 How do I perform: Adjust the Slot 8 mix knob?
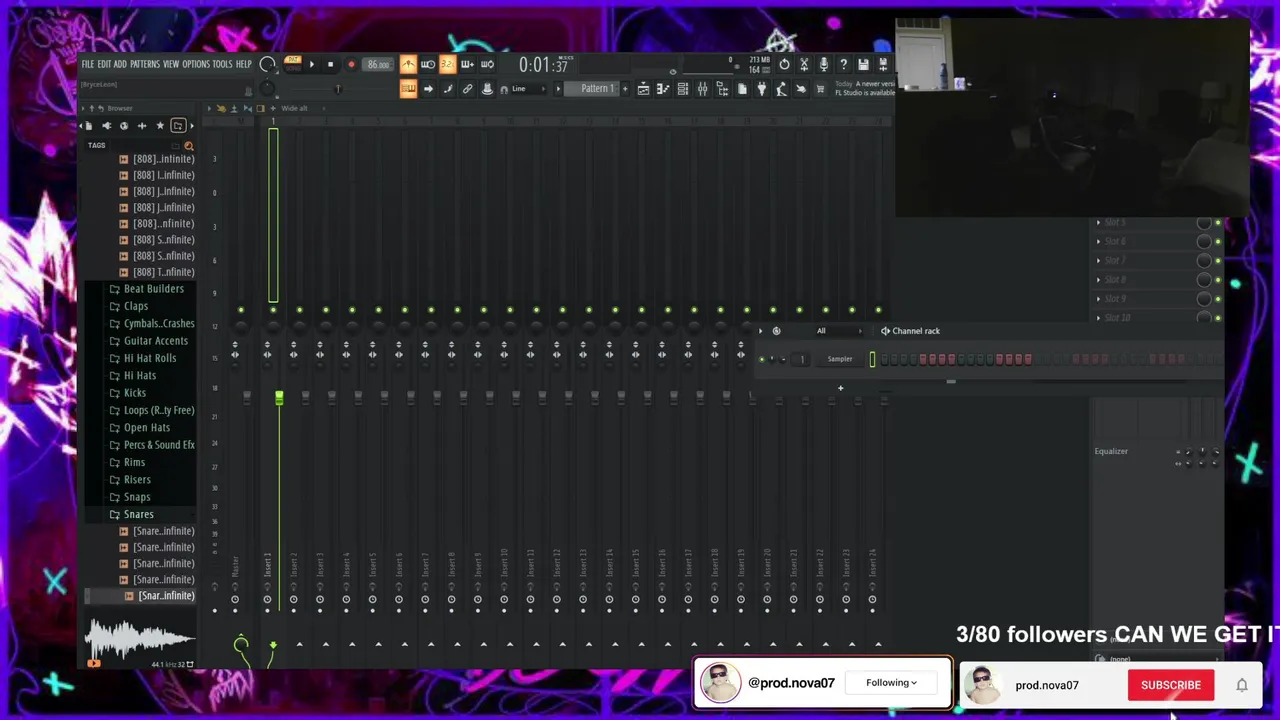pos(1204,280)
